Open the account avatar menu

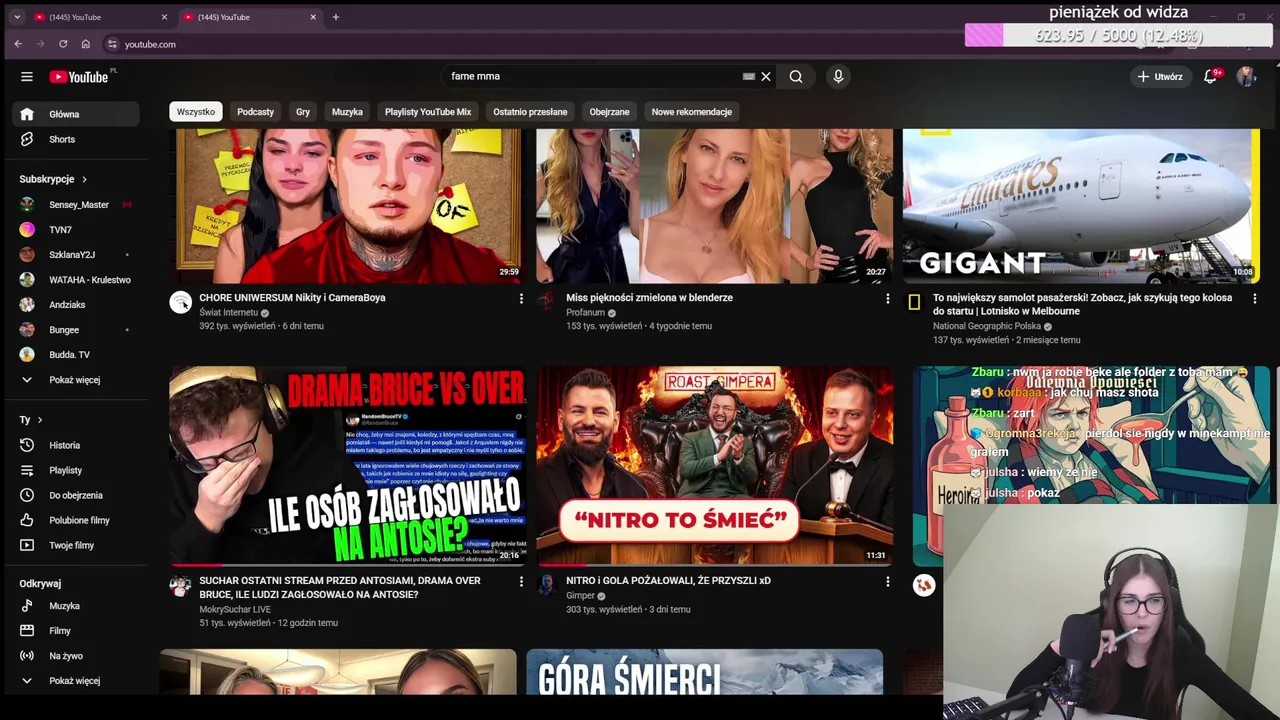click(x=1246, y=76)
